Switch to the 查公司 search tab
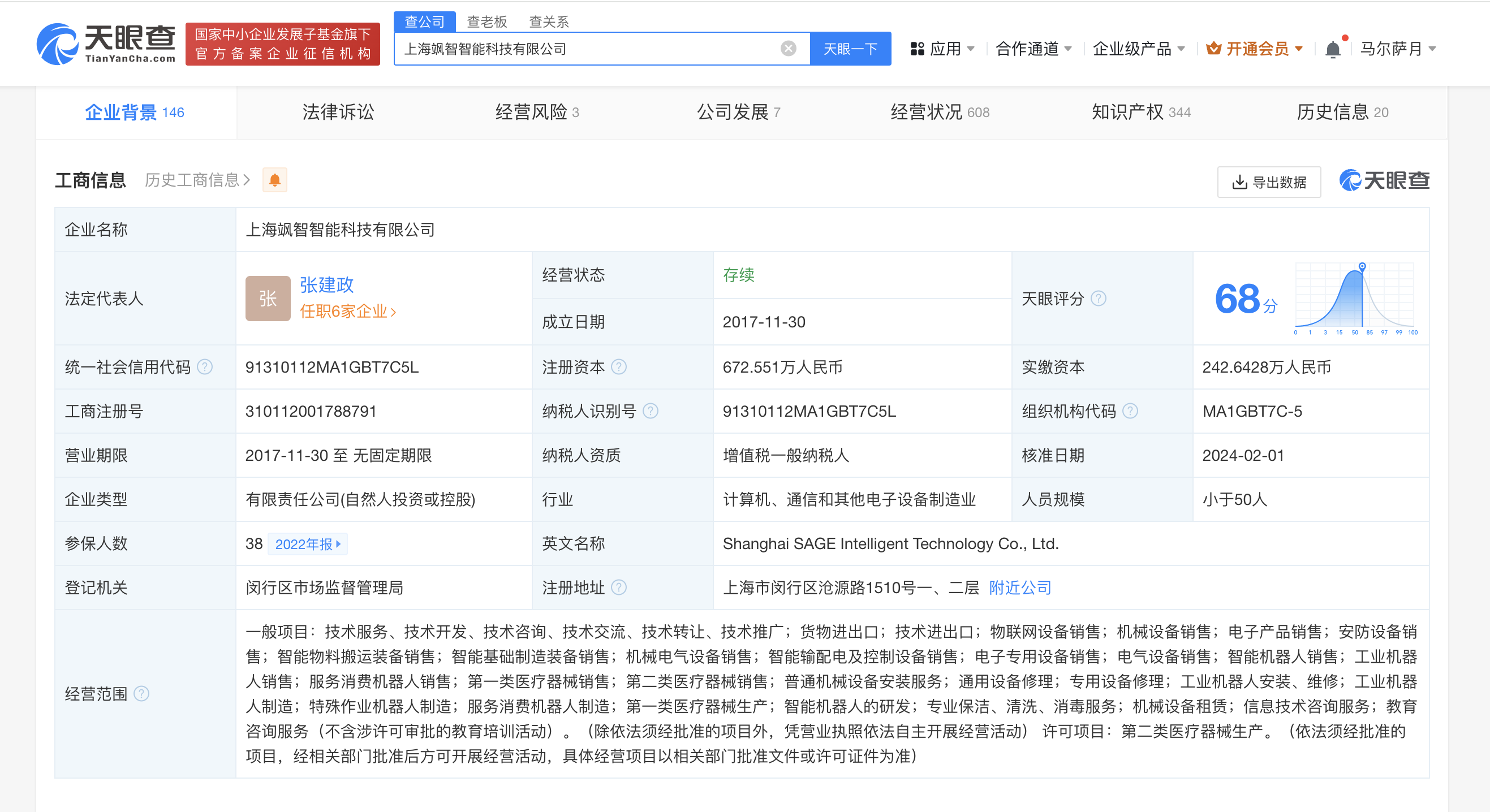This screenshot has width=1490, height=812. 425,21
